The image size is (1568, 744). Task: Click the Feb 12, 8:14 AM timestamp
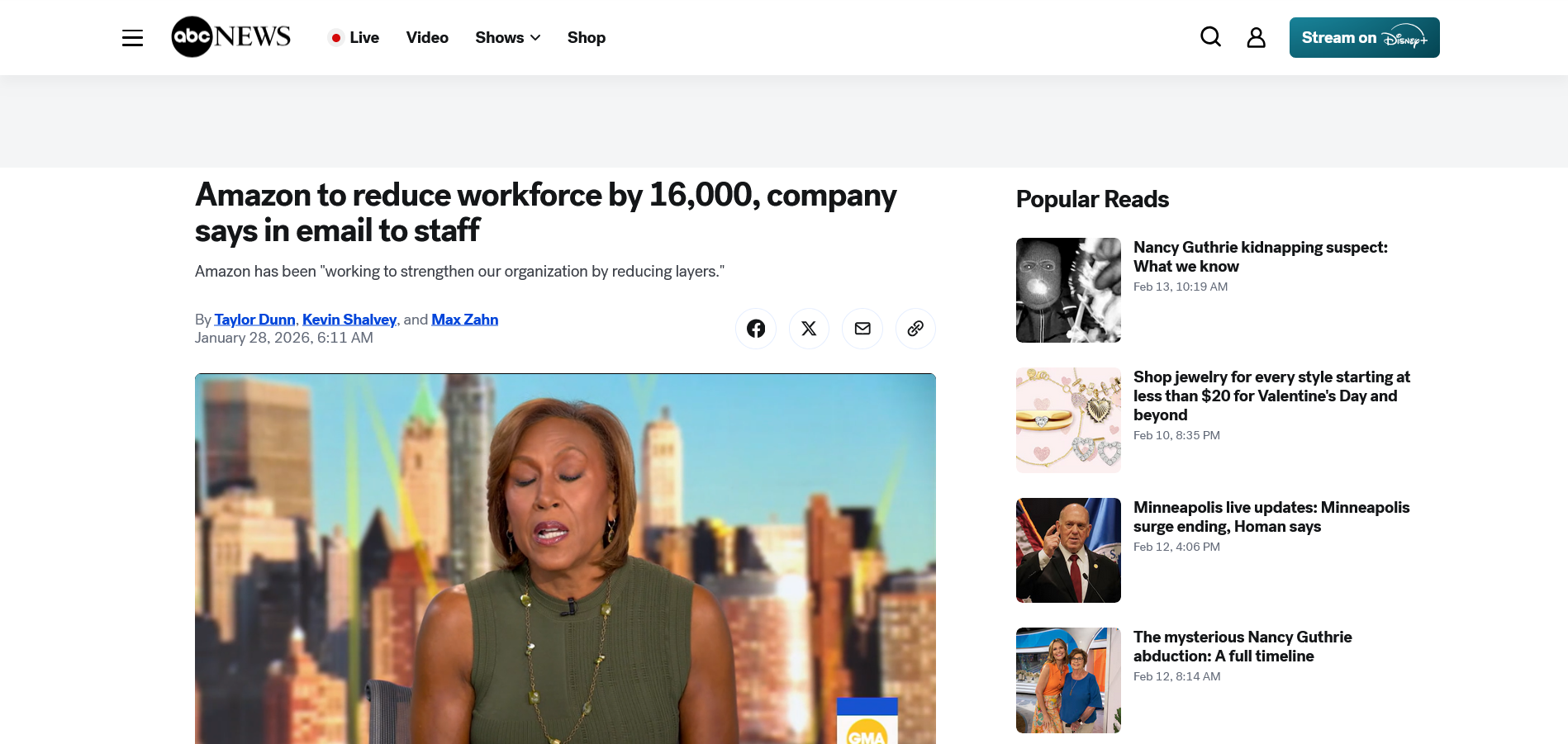(x=1176, y=676)
